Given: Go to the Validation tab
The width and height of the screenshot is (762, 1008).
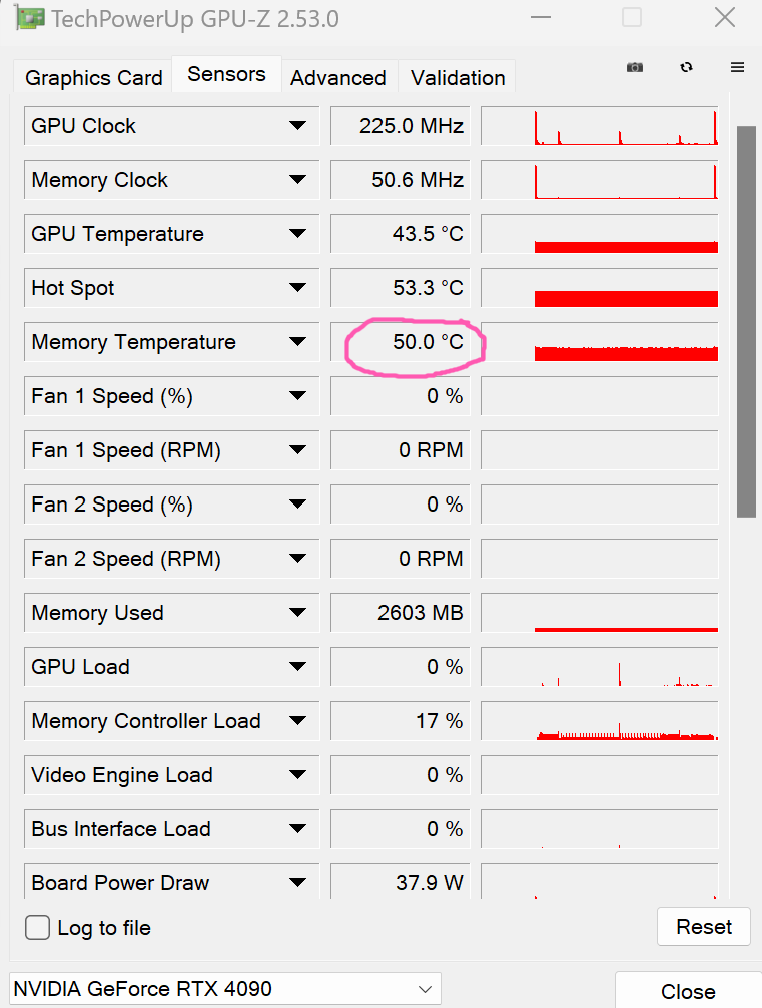Looking at the screenshot, I should [x=458, y=78].
